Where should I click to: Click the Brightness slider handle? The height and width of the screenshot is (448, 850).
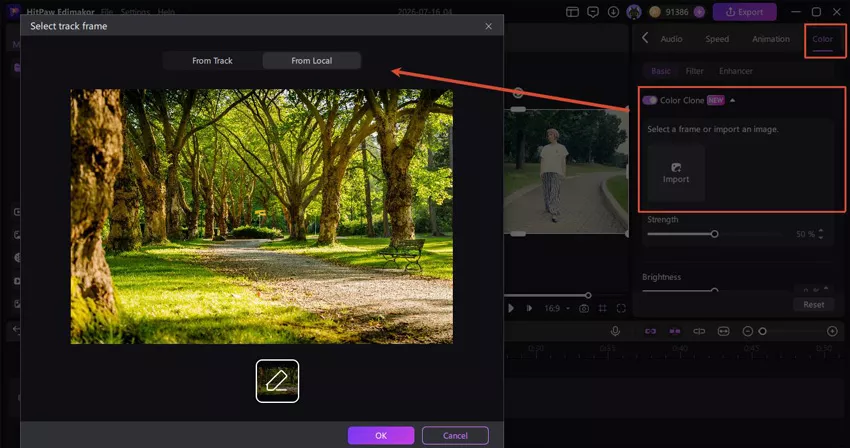click(714, 291)
